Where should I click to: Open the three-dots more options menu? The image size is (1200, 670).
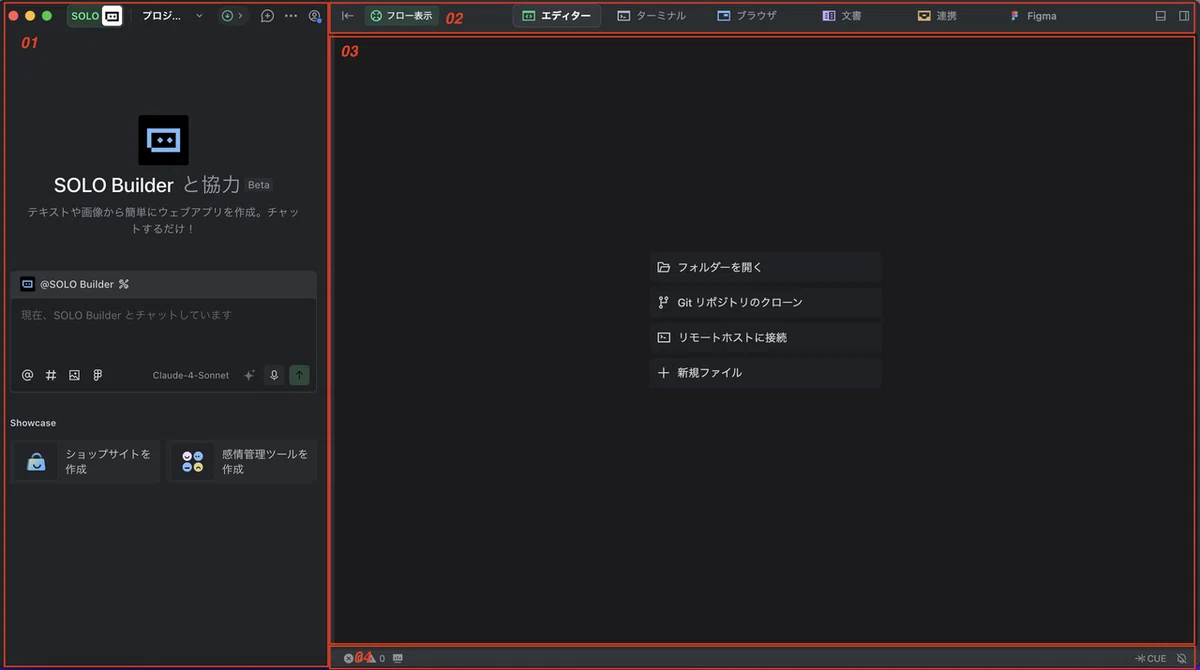point(291,16)
